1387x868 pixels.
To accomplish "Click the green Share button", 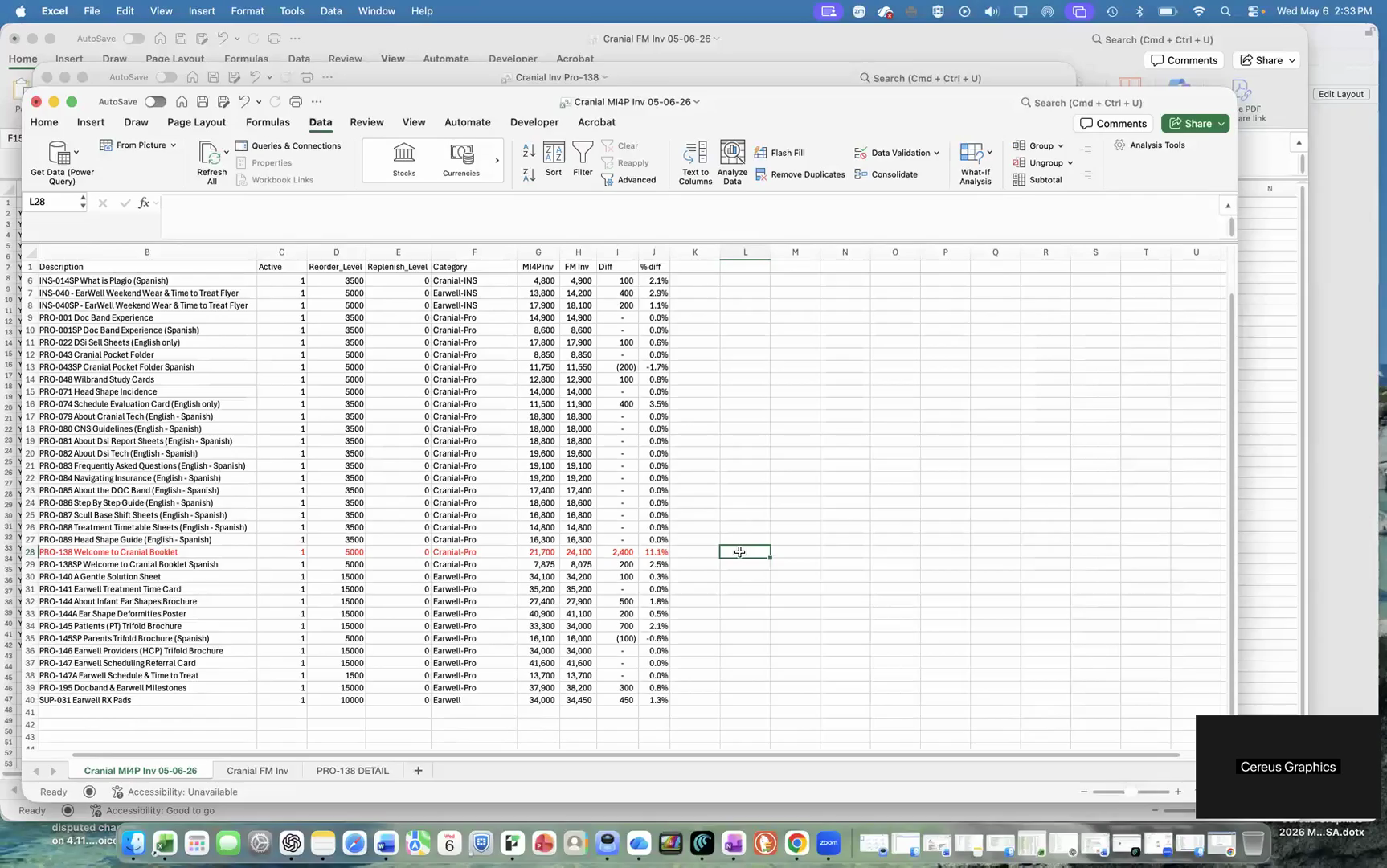I will pos(1195,124).
